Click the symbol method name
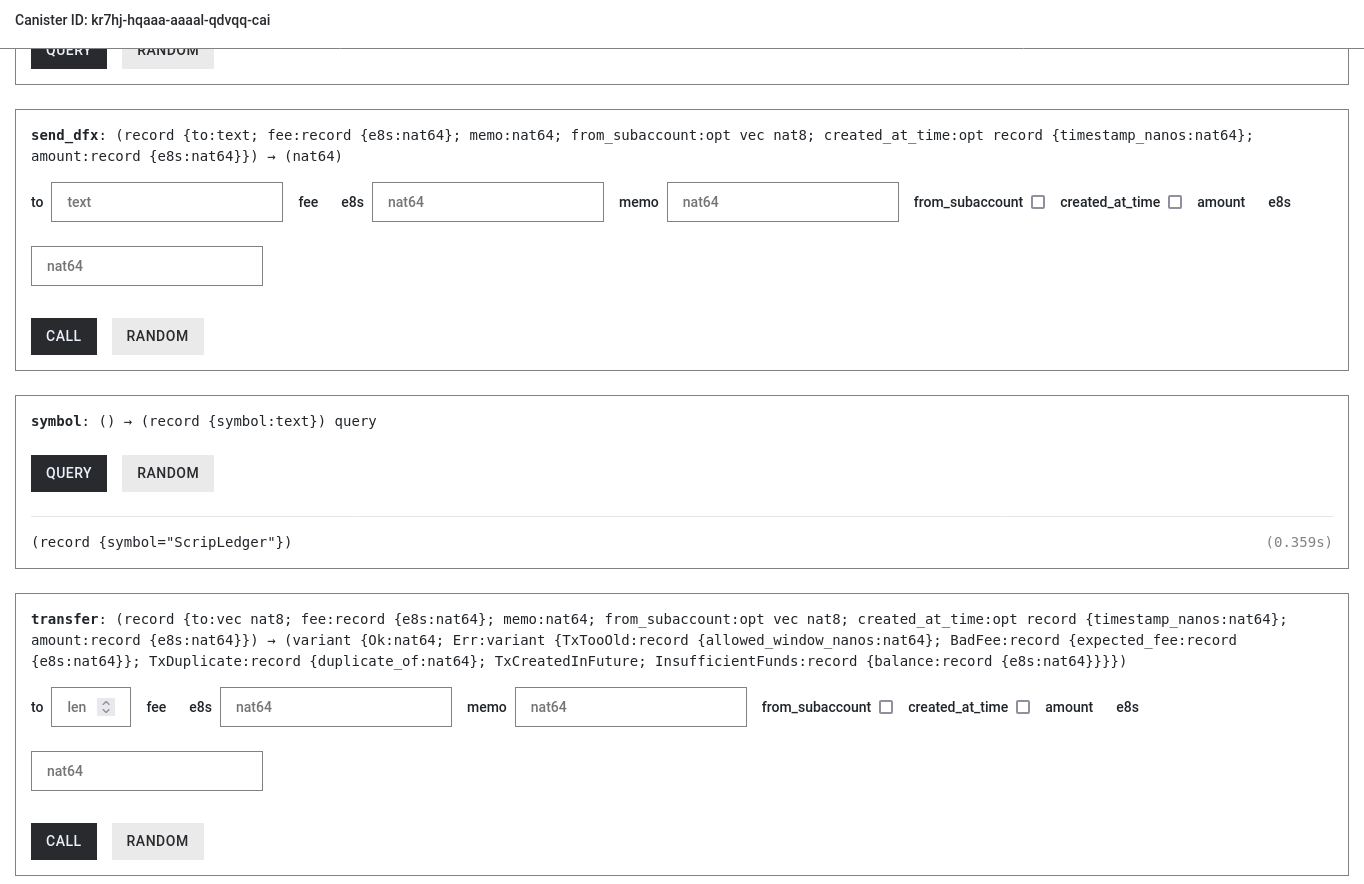This screenshot has width=1364, height=884. click(x=56, y=421)
